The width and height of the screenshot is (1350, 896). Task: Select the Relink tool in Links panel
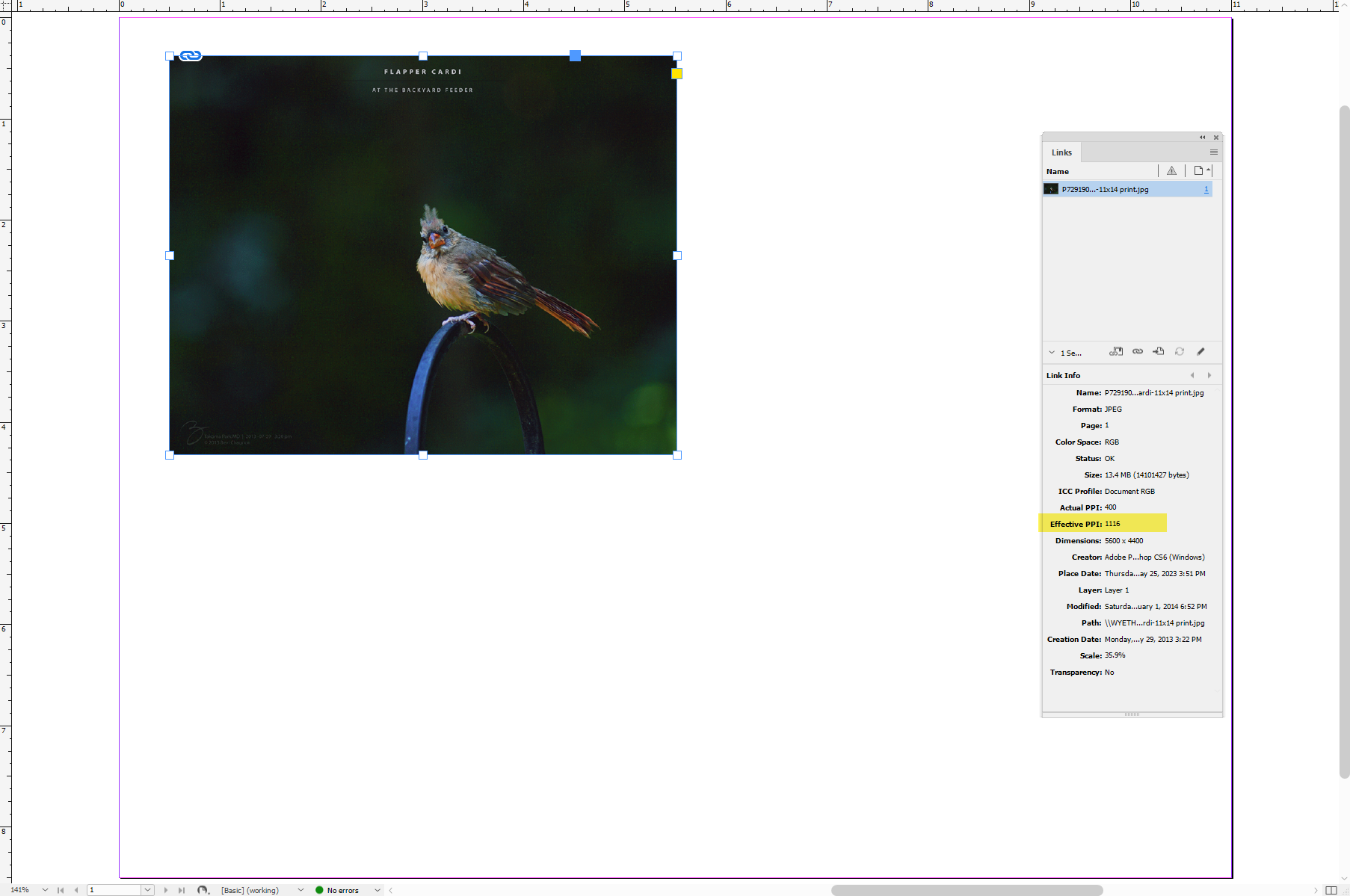point(1138,352)
